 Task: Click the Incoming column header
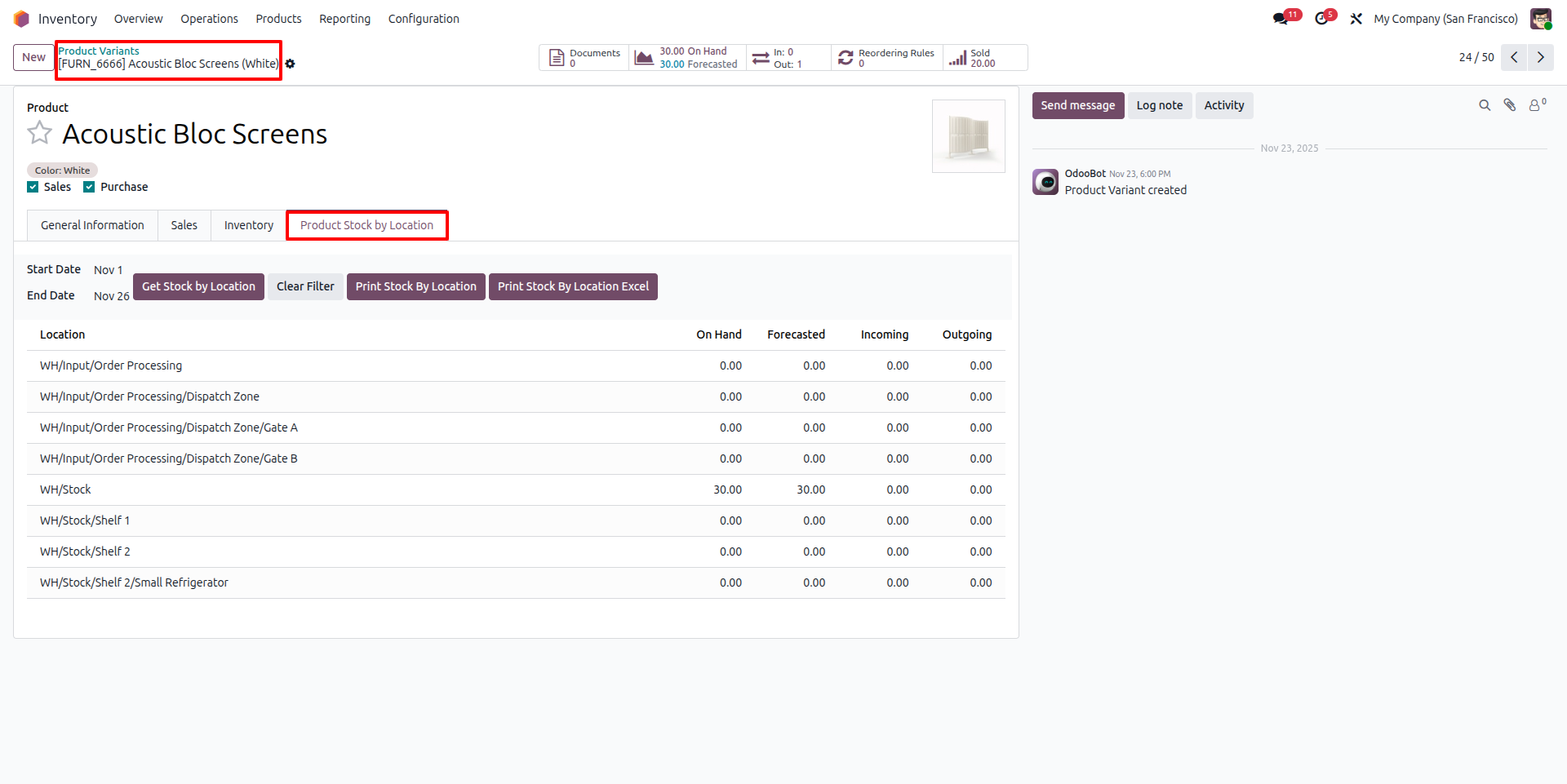(x=884, y=334)
